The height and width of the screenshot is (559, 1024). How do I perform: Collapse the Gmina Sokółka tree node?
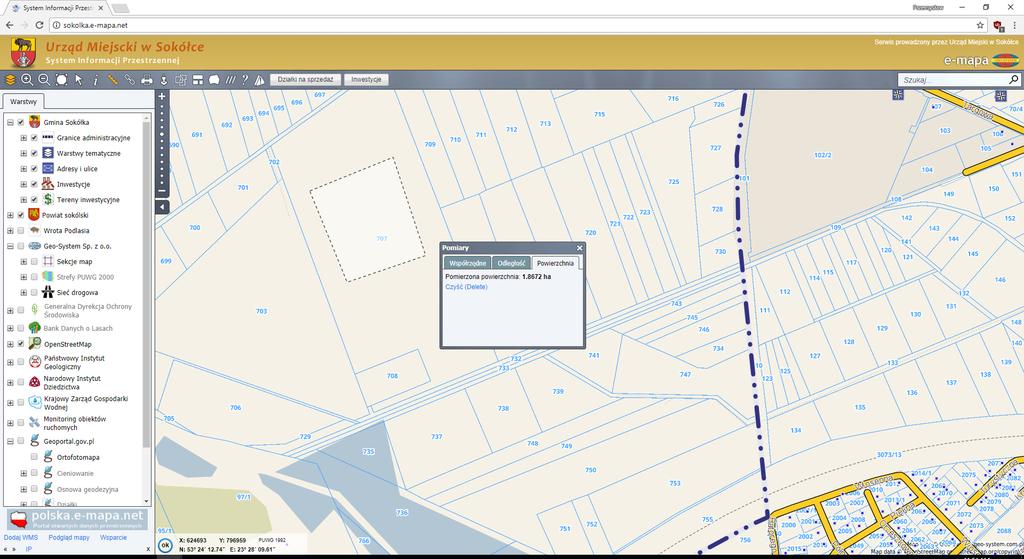[x=10, y=122]
